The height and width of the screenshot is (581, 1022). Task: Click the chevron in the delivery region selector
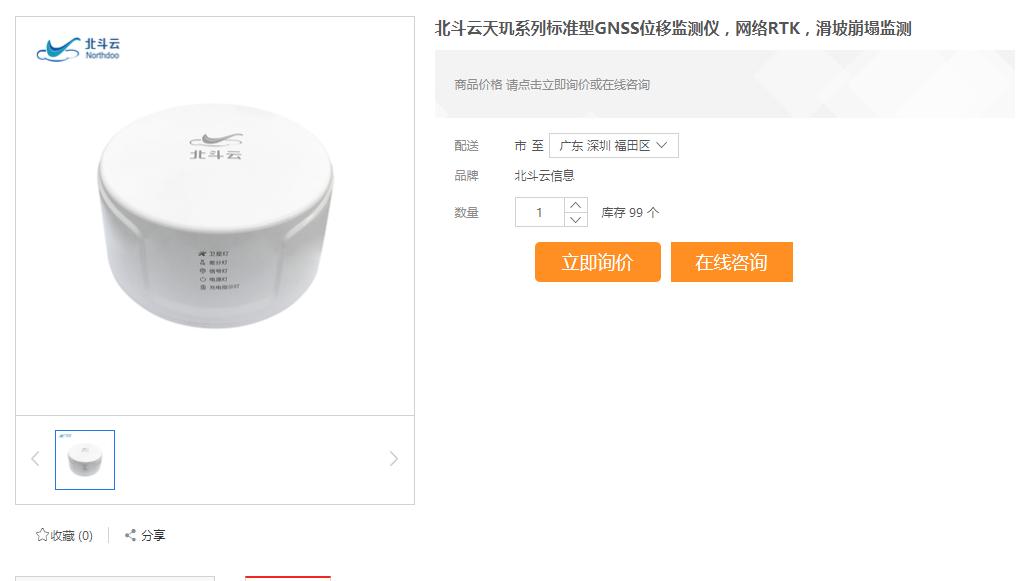tap(662, 145)
